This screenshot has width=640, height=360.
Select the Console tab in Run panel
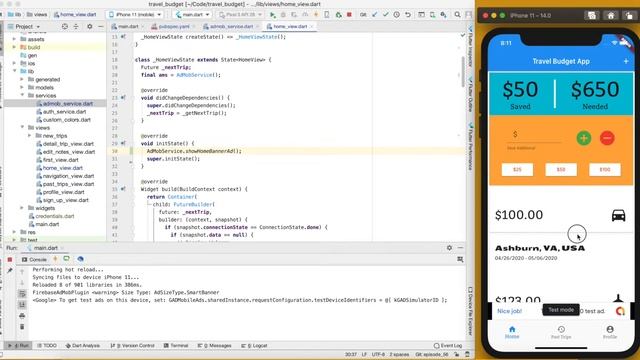pos(34,260)
